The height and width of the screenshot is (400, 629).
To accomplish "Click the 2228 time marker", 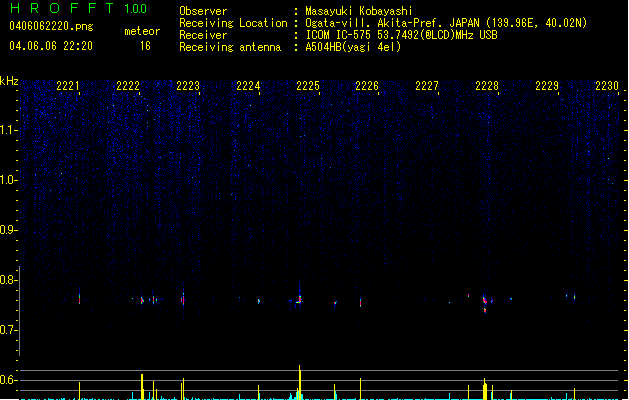I will coord(487,86).
